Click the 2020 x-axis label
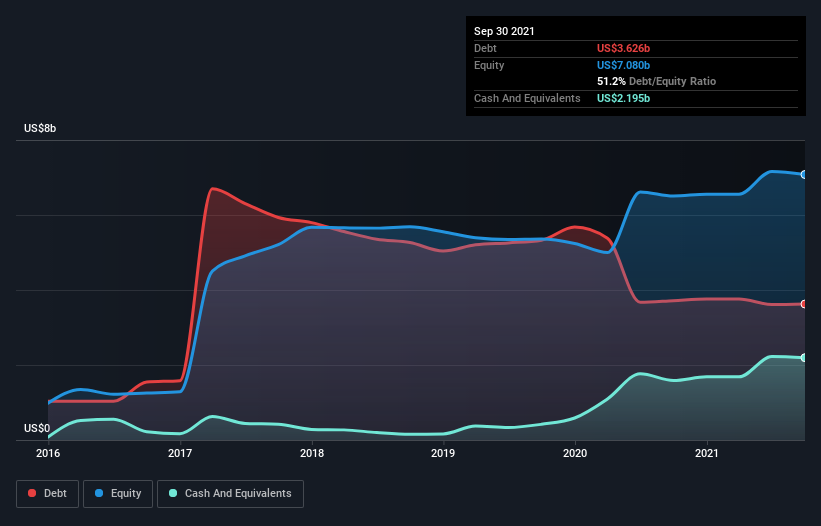This screenshot has width=821, height=526. (575, 453)
